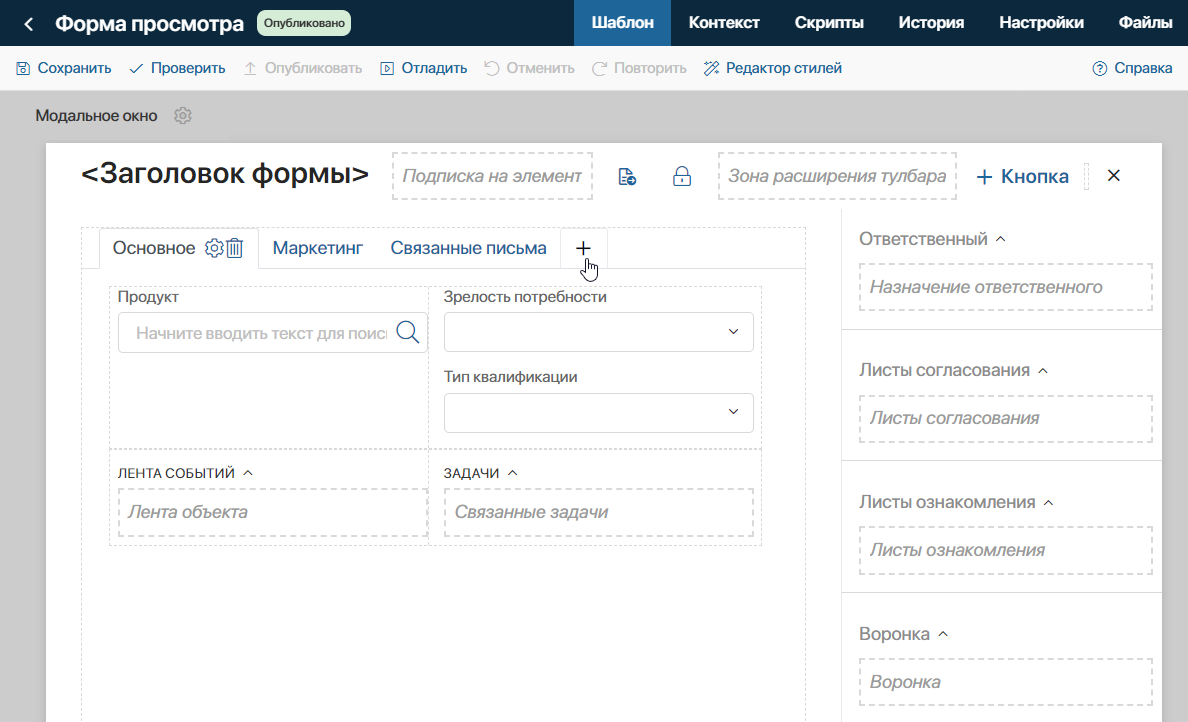Click Проверить to validate the form
1188x722 pixels.
tap(177, 68)
